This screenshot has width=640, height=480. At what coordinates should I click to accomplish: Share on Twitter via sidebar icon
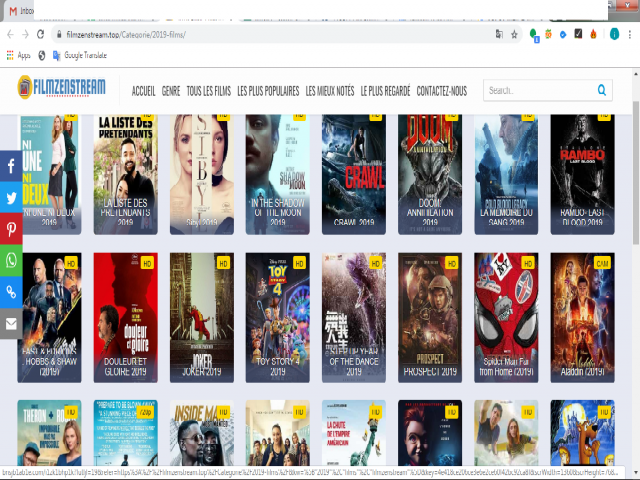click(x=11, y=197)
